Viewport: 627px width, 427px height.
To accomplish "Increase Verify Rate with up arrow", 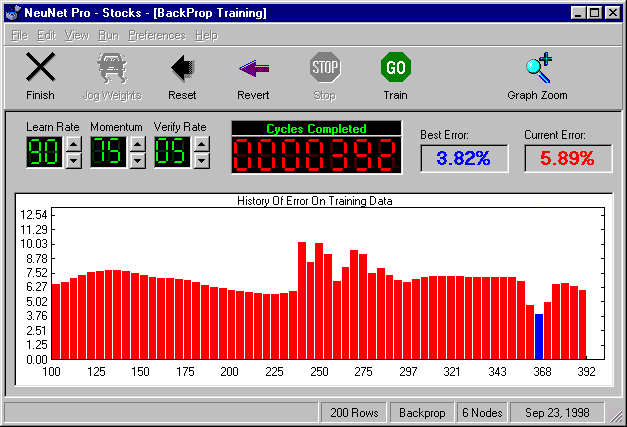I will (x=201, y=145).
